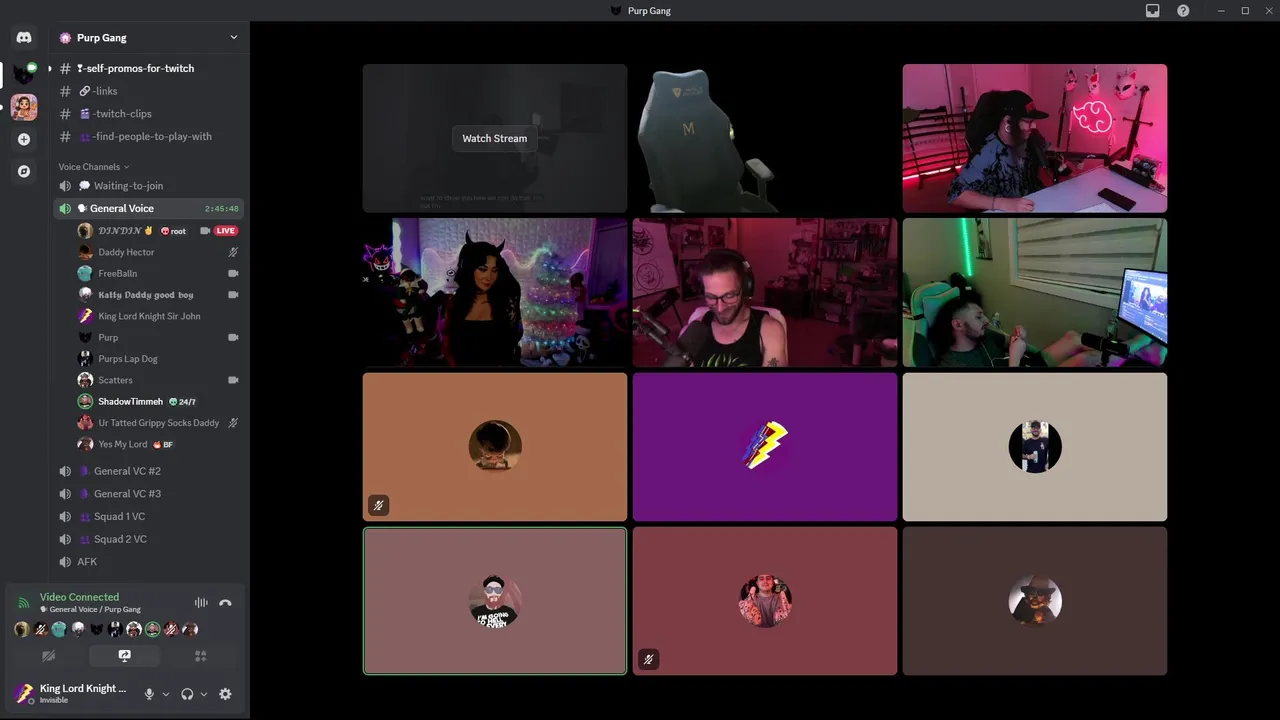Deafen with the headphones button
The height and width of the screenshot is (720, 1280).
187,694
